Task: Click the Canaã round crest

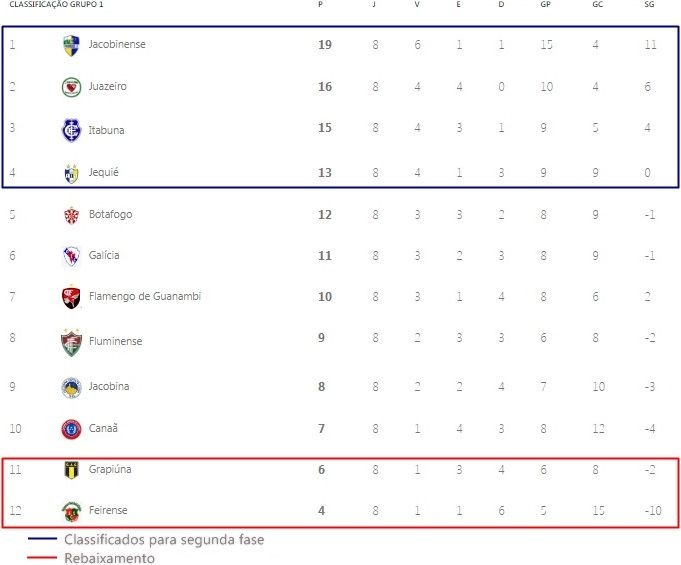Action: click(71, 430)
